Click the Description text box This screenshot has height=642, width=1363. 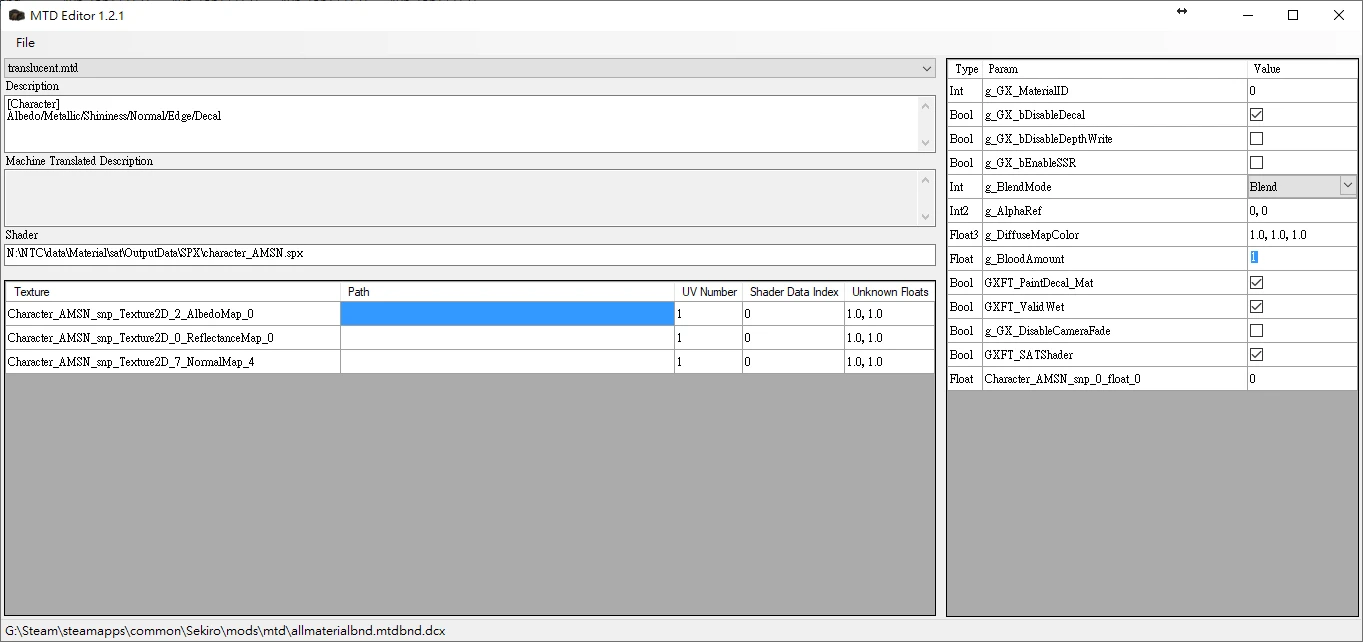[x=460, y=124]
